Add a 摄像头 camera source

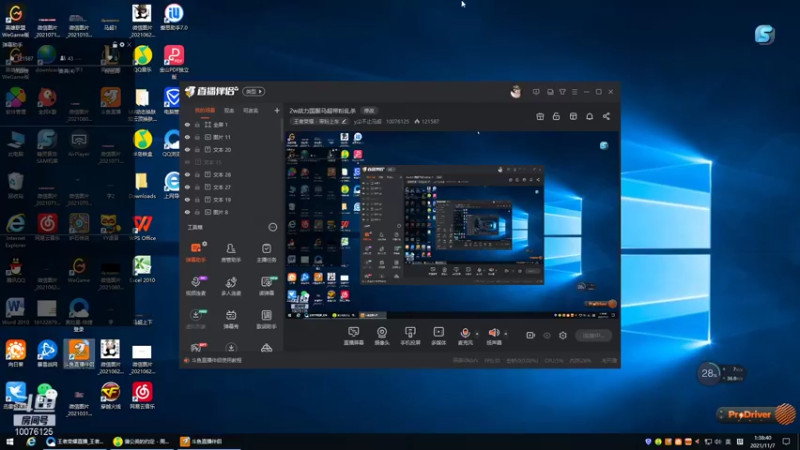(382, 336)
